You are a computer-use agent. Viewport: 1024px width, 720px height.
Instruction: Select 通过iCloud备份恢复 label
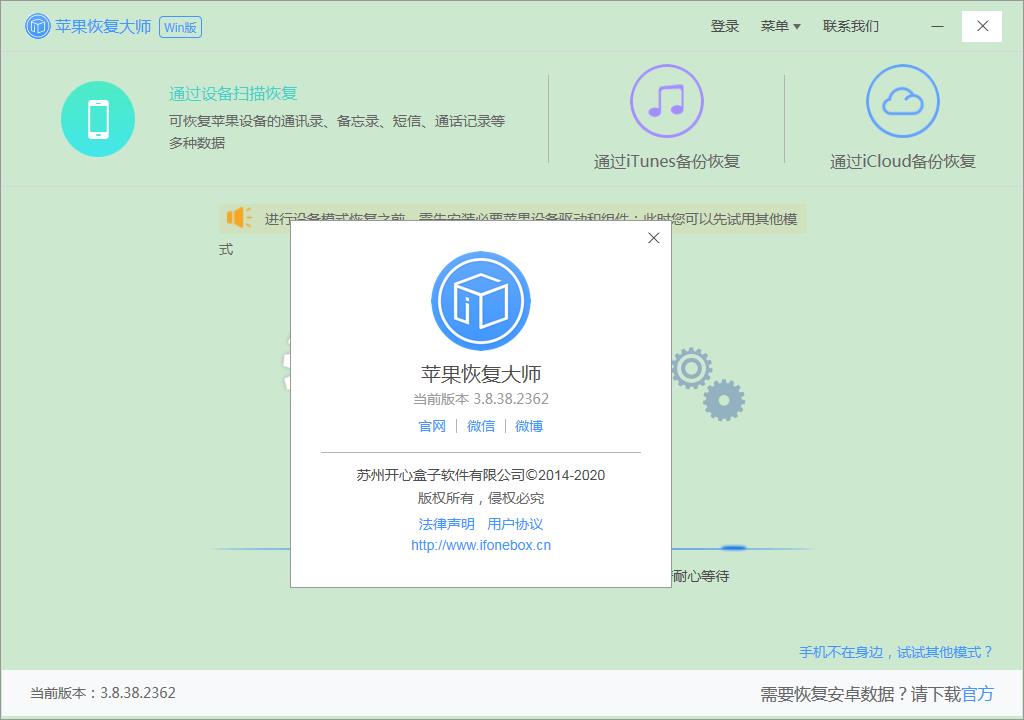pos(903,161)
